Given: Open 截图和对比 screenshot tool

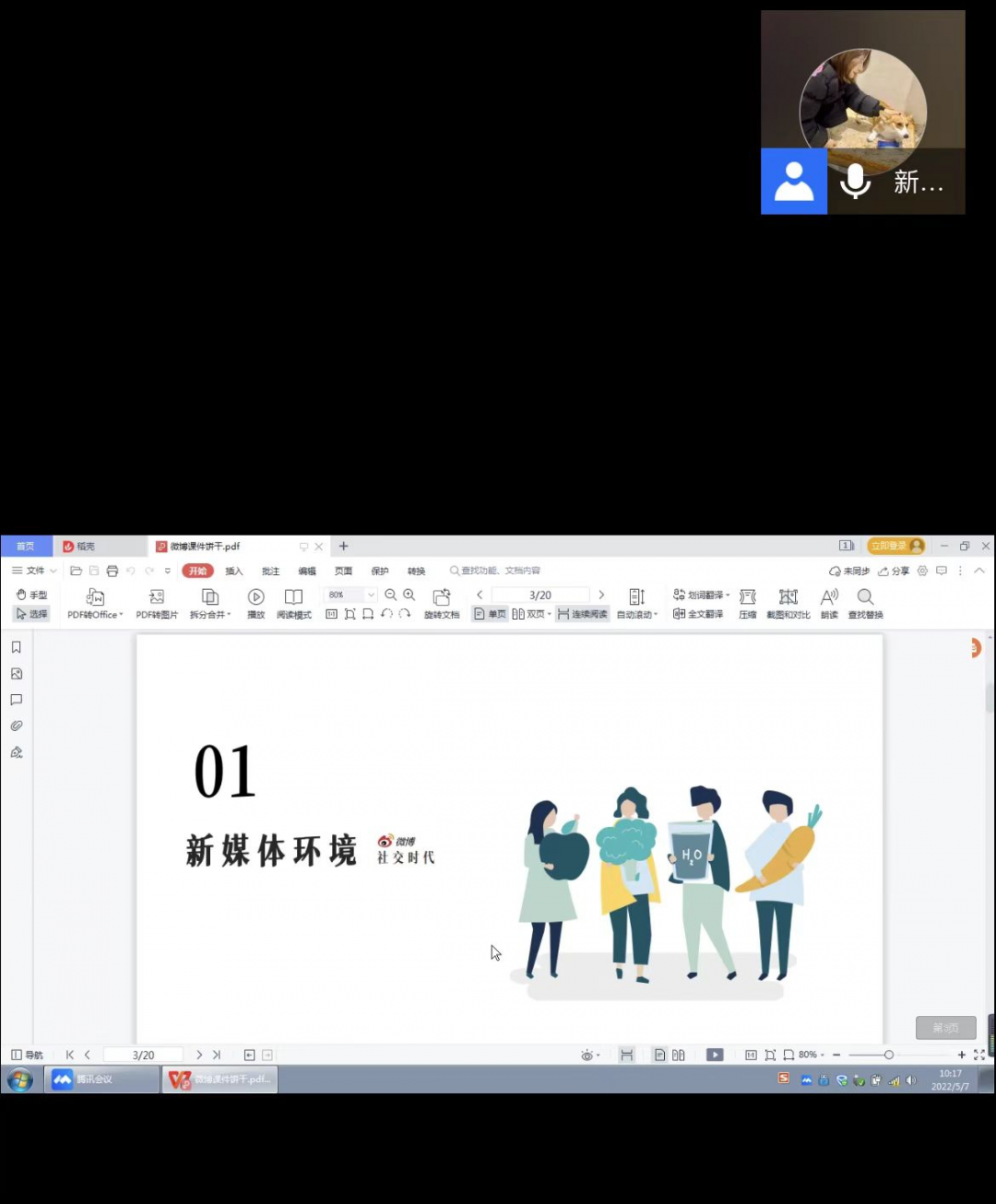Looking at the screenshot, I should point(788,597).
